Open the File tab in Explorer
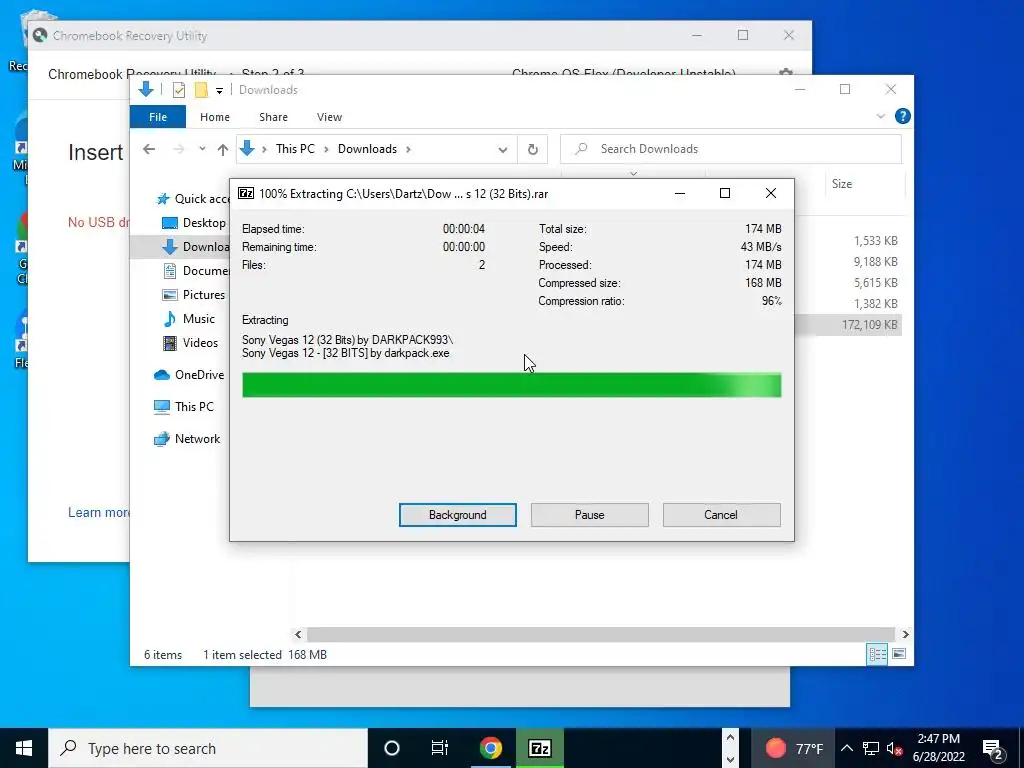The image size is (1024, 768). click(157, 117)
